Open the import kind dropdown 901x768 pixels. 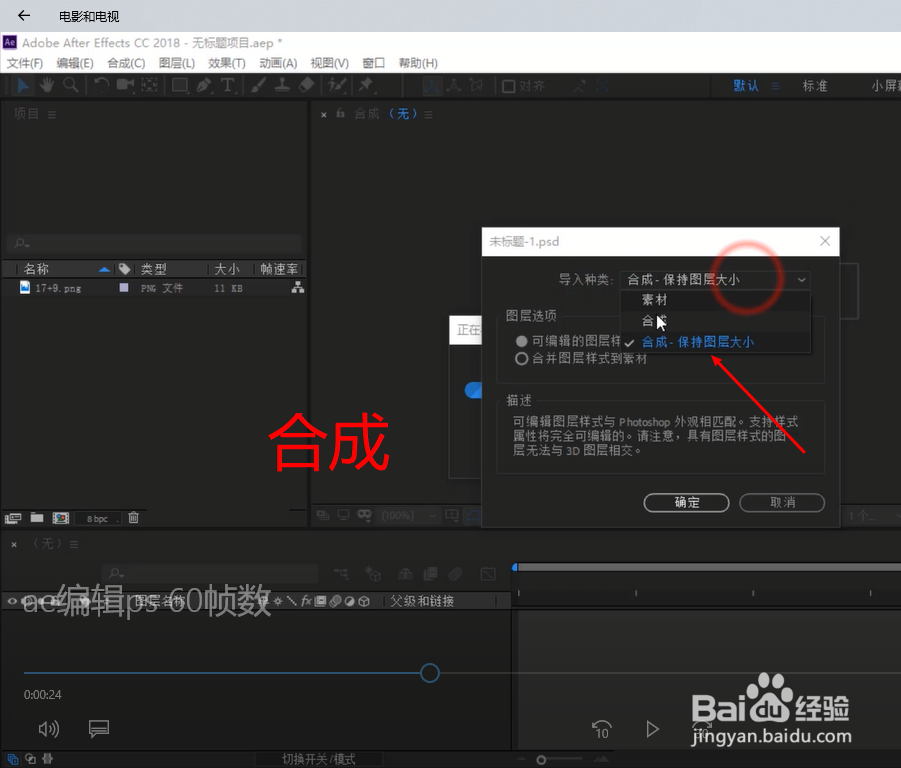[715, 280]
